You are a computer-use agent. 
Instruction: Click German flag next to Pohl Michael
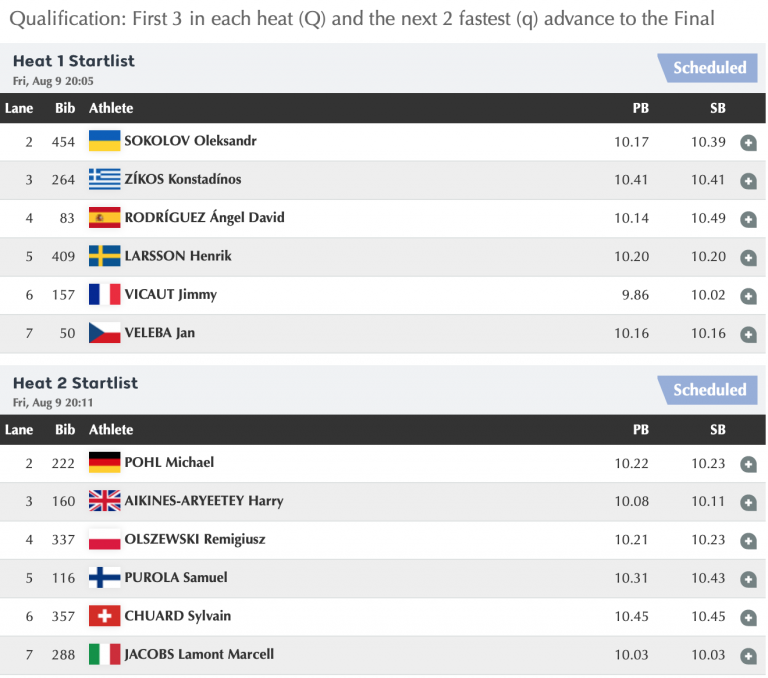pos(104,462)
